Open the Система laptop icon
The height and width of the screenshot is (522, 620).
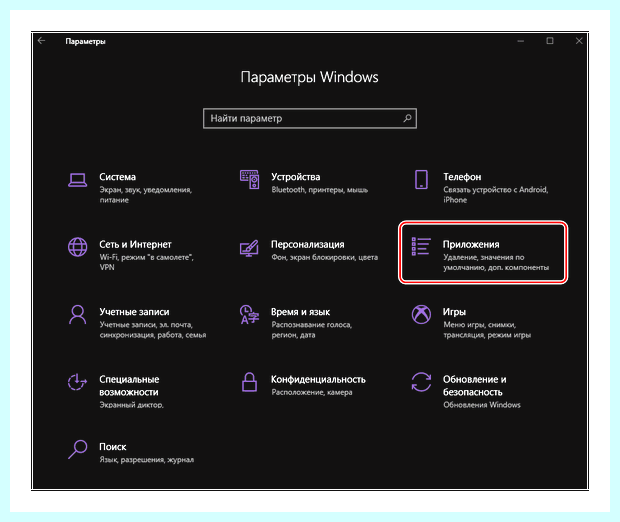pyautogui.click(x=78, y=180)
